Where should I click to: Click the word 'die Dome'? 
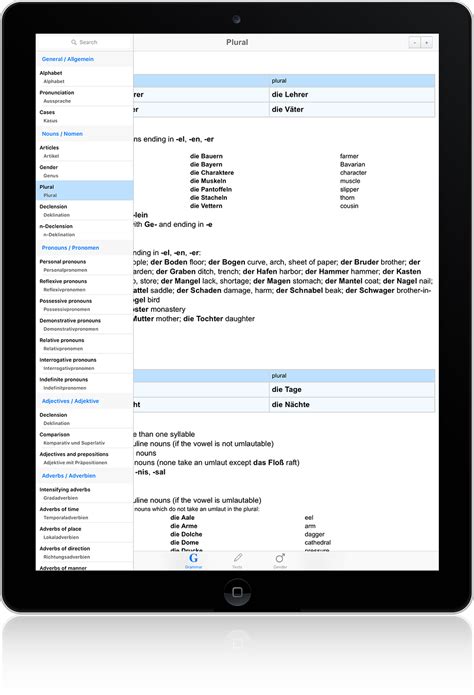(x=184, y=543)
